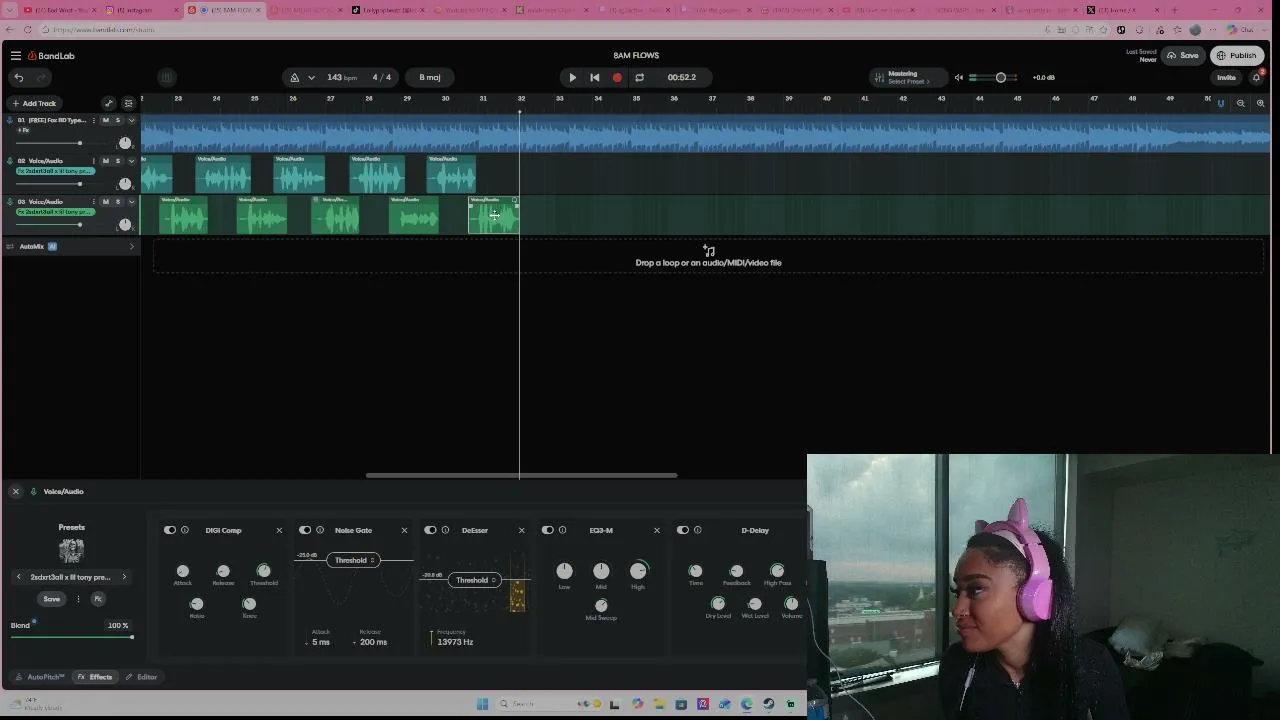Expand the AutoMix panel
This screenshot has height=720, width=1280.
click(131, 246)
